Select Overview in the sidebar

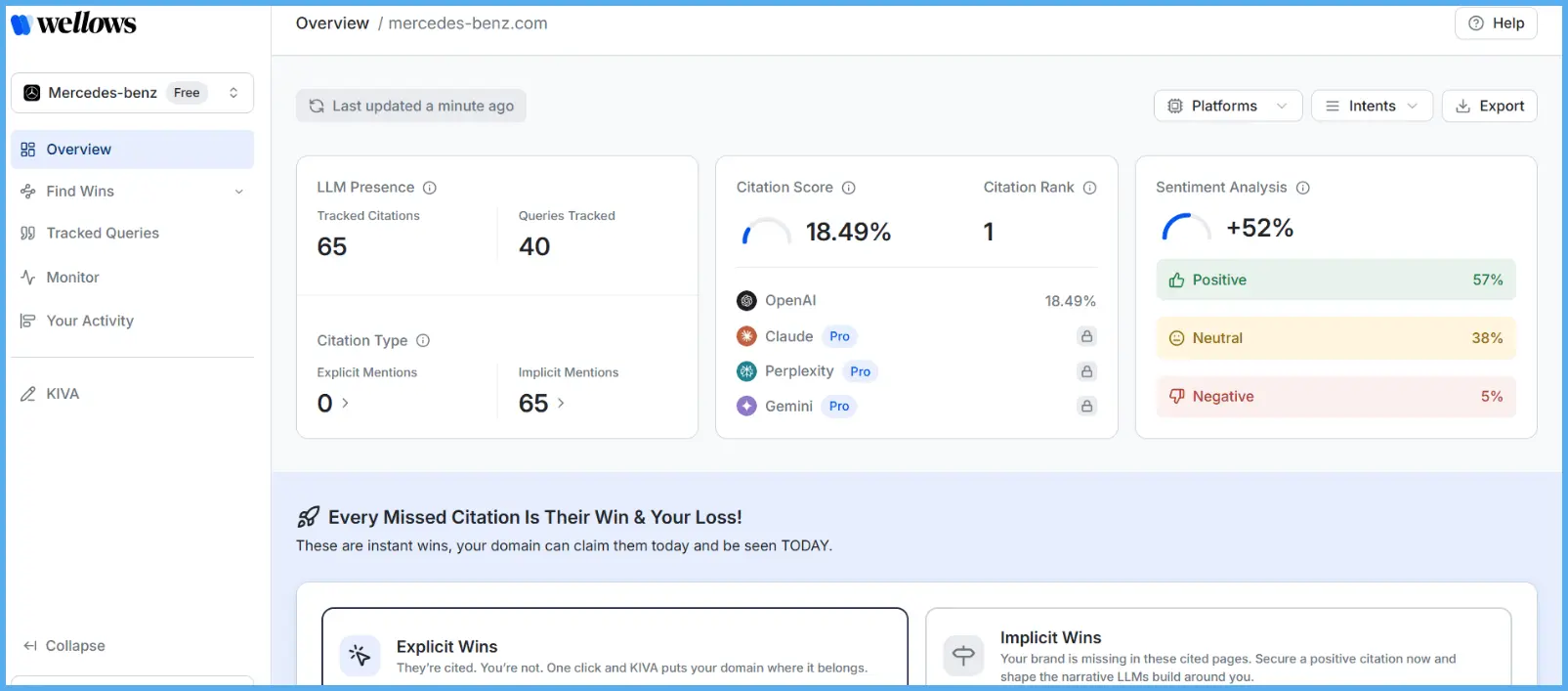pos(132,150)
